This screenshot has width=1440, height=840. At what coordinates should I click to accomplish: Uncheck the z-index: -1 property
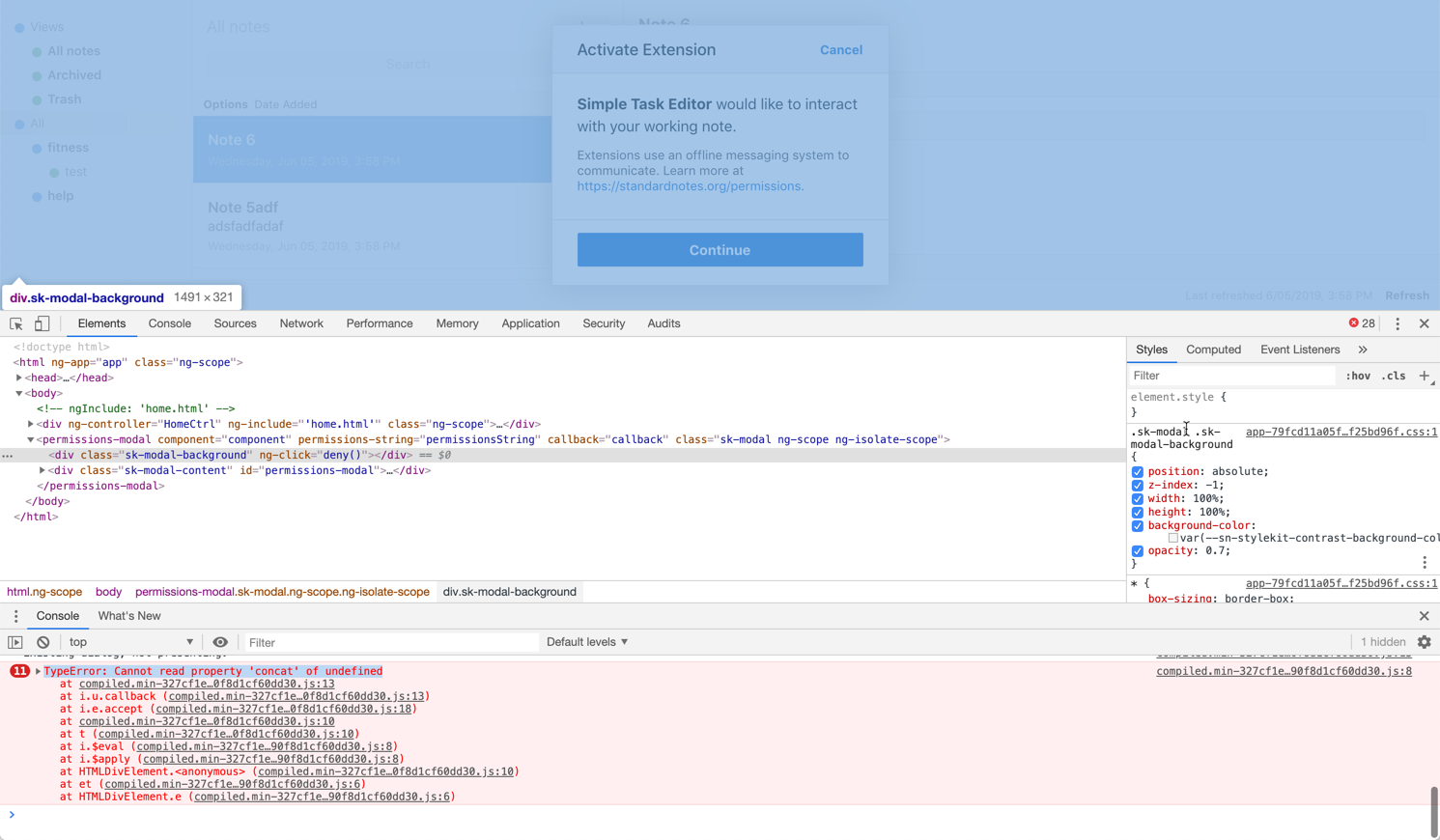(x=1138, y=486)
